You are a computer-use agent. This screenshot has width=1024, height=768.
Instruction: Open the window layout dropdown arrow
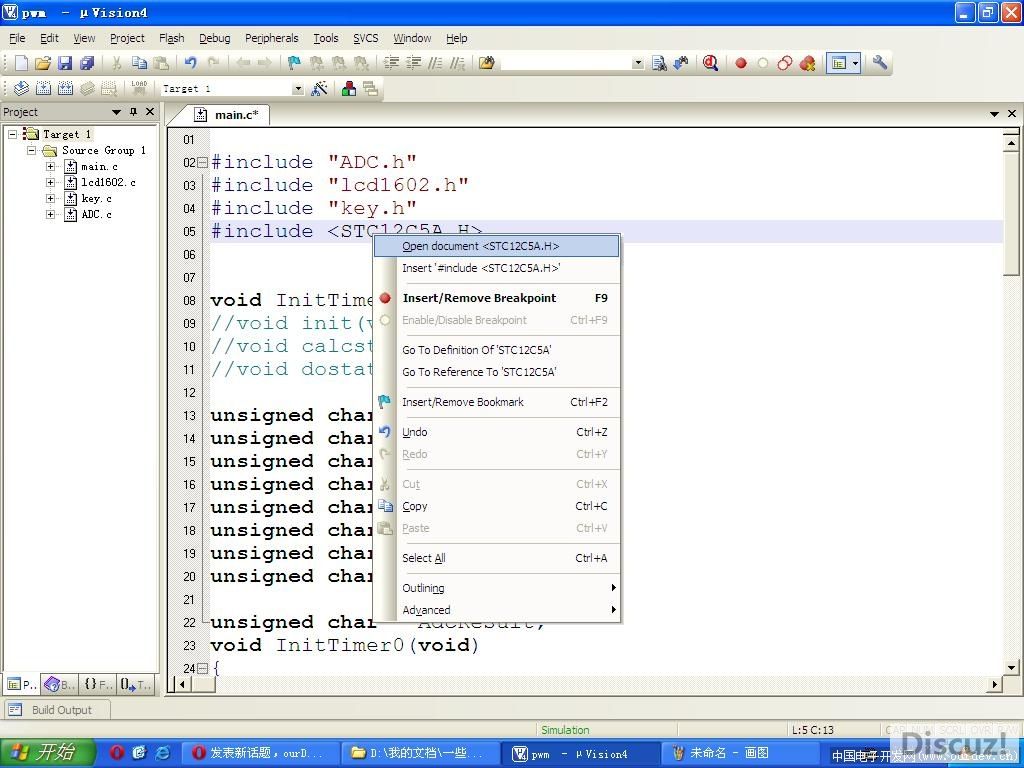[x=855, y=63]
